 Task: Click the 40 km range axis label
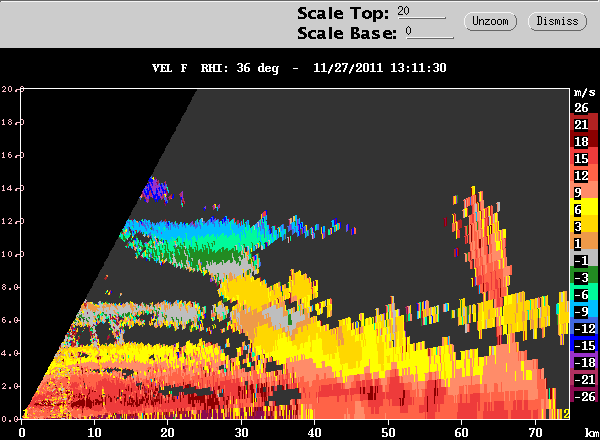(315, 432)
